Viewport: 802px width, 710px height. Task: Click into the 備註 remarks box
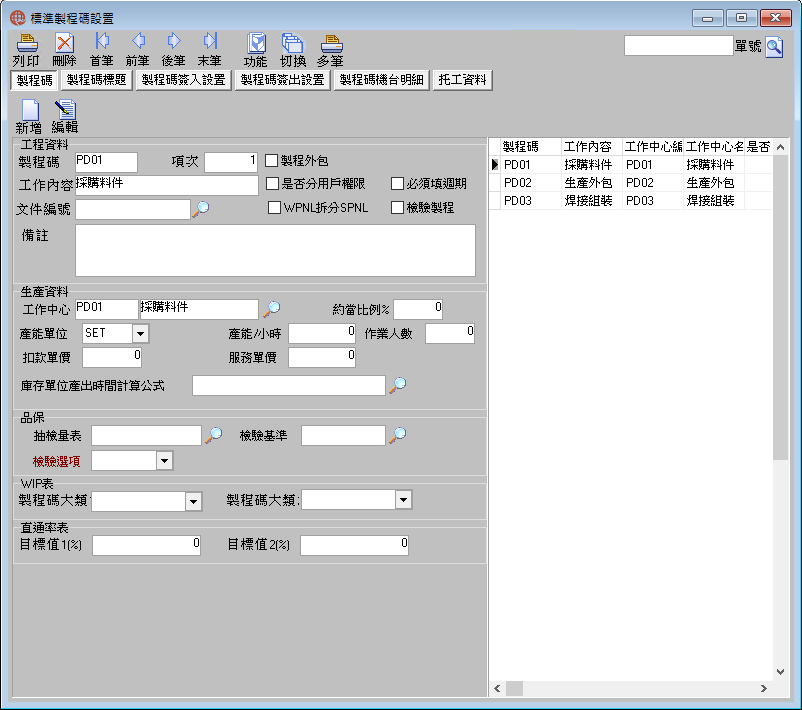(275, 250)
